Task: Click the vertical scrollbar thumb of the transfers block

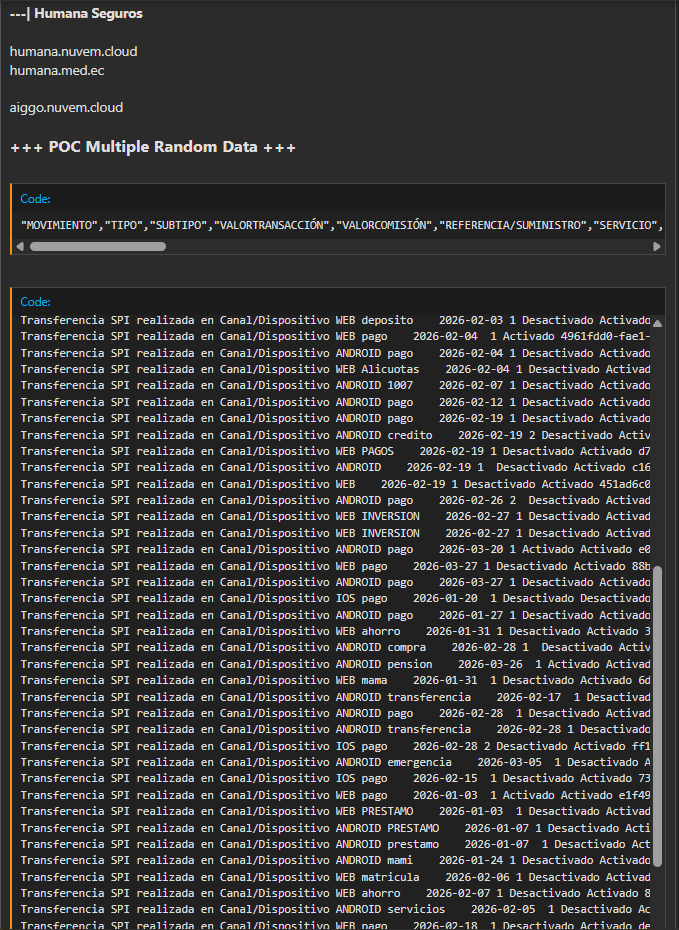Action: (x=657, y=715)
